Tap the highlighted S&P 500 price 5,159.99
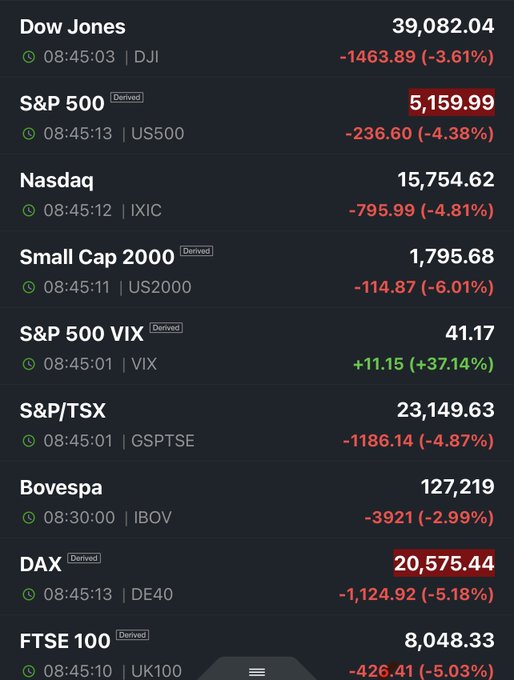 point(452,103)
